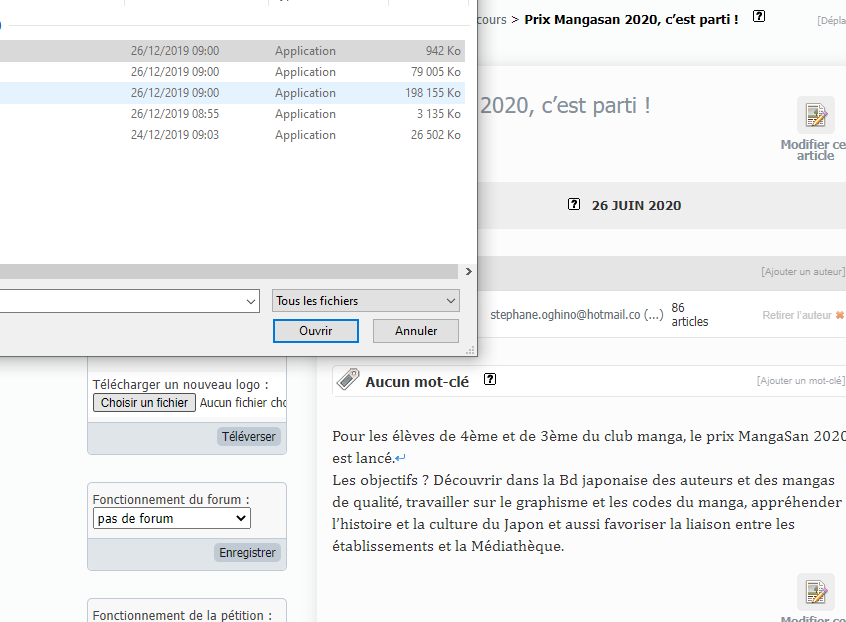Follow the Ajouter un mot-clé link
This screenshot has width=846, height=622.
800,381
